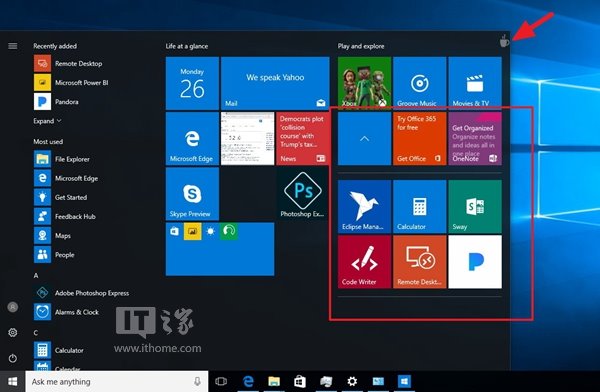600x392 pixels.
Task: Open the Code Writer tile
Action: [x=364, y=261]
